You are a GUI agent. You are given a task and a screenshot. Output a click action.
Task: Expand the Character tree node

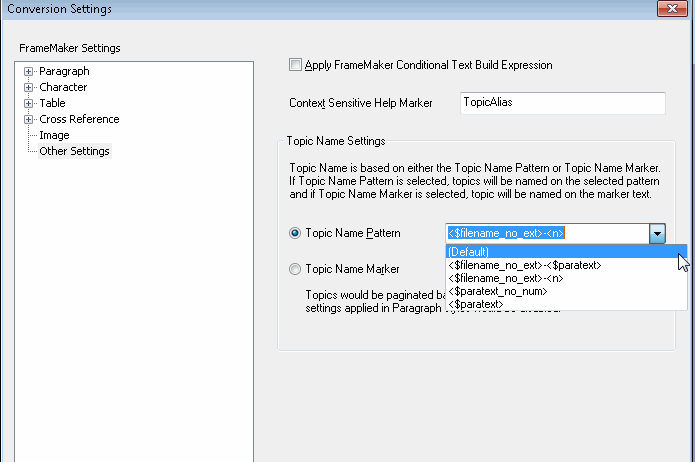pyautogui.click(x=28, y=87)
